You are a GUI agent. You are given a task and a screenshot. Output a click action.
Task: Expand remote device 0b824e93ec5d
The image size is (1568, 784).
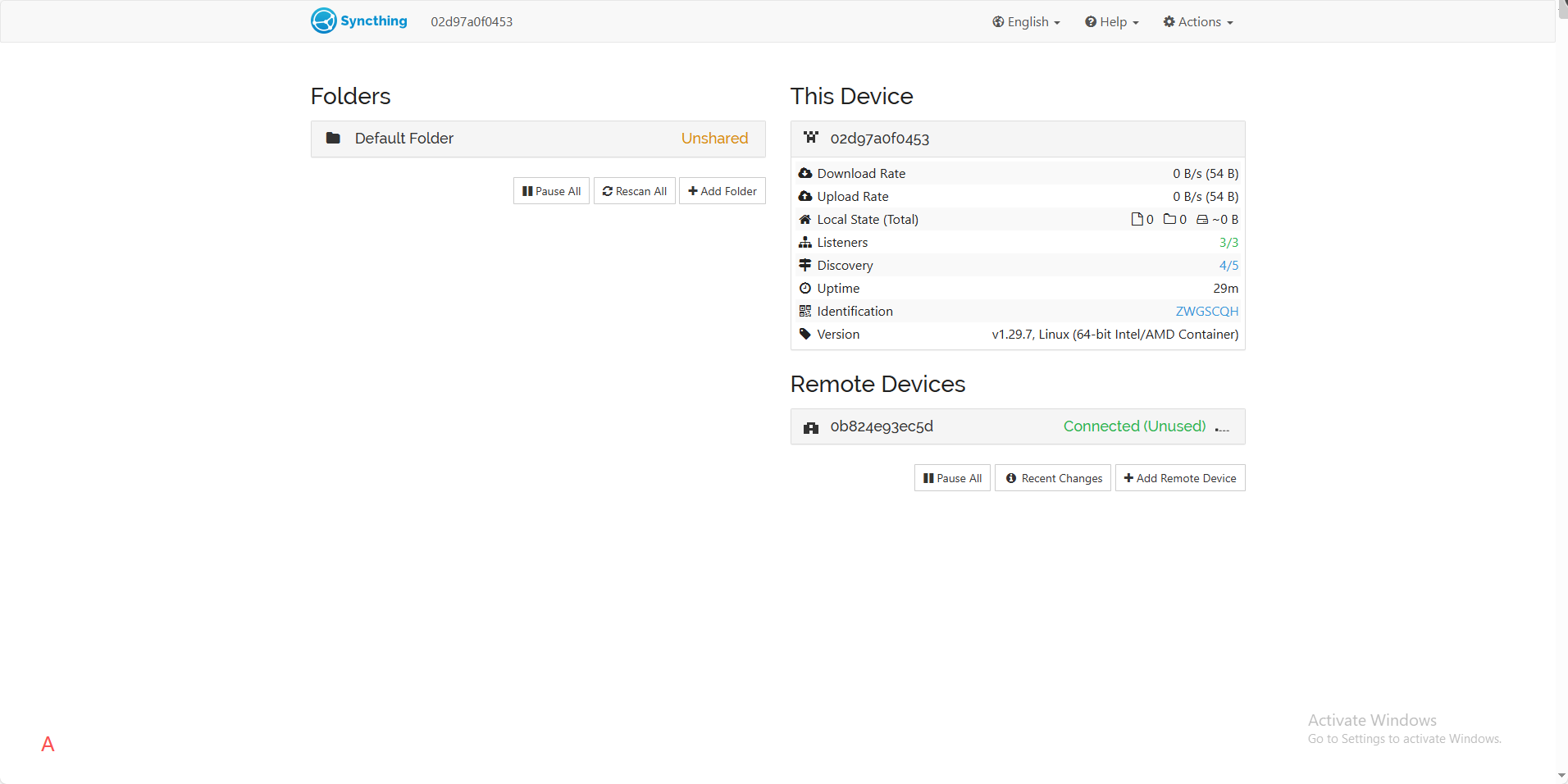point(1018,426)
